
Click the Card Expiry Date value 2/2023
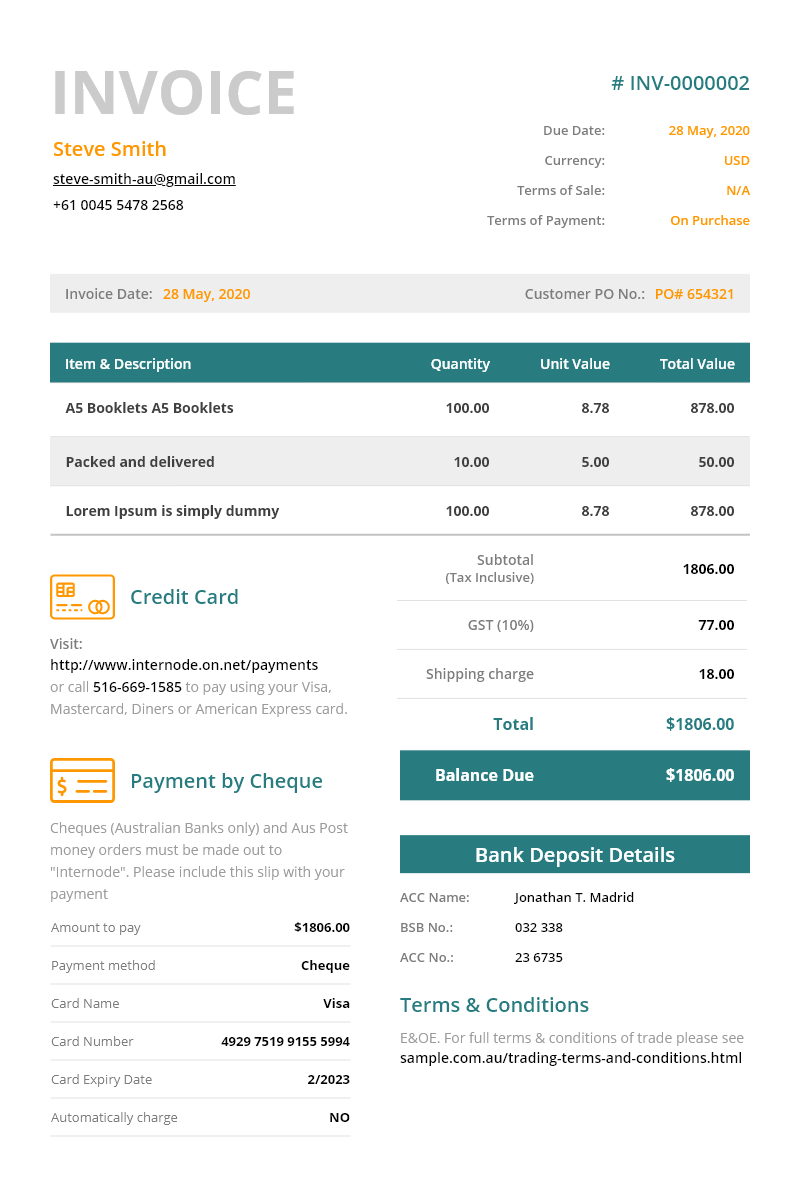pos(328,1080)
